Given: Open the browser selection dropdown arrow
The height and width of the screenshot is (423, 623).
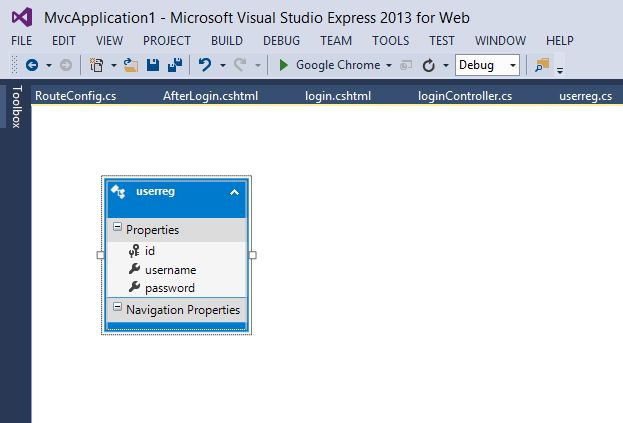Looking at the screenshot, I should point(388,65).
